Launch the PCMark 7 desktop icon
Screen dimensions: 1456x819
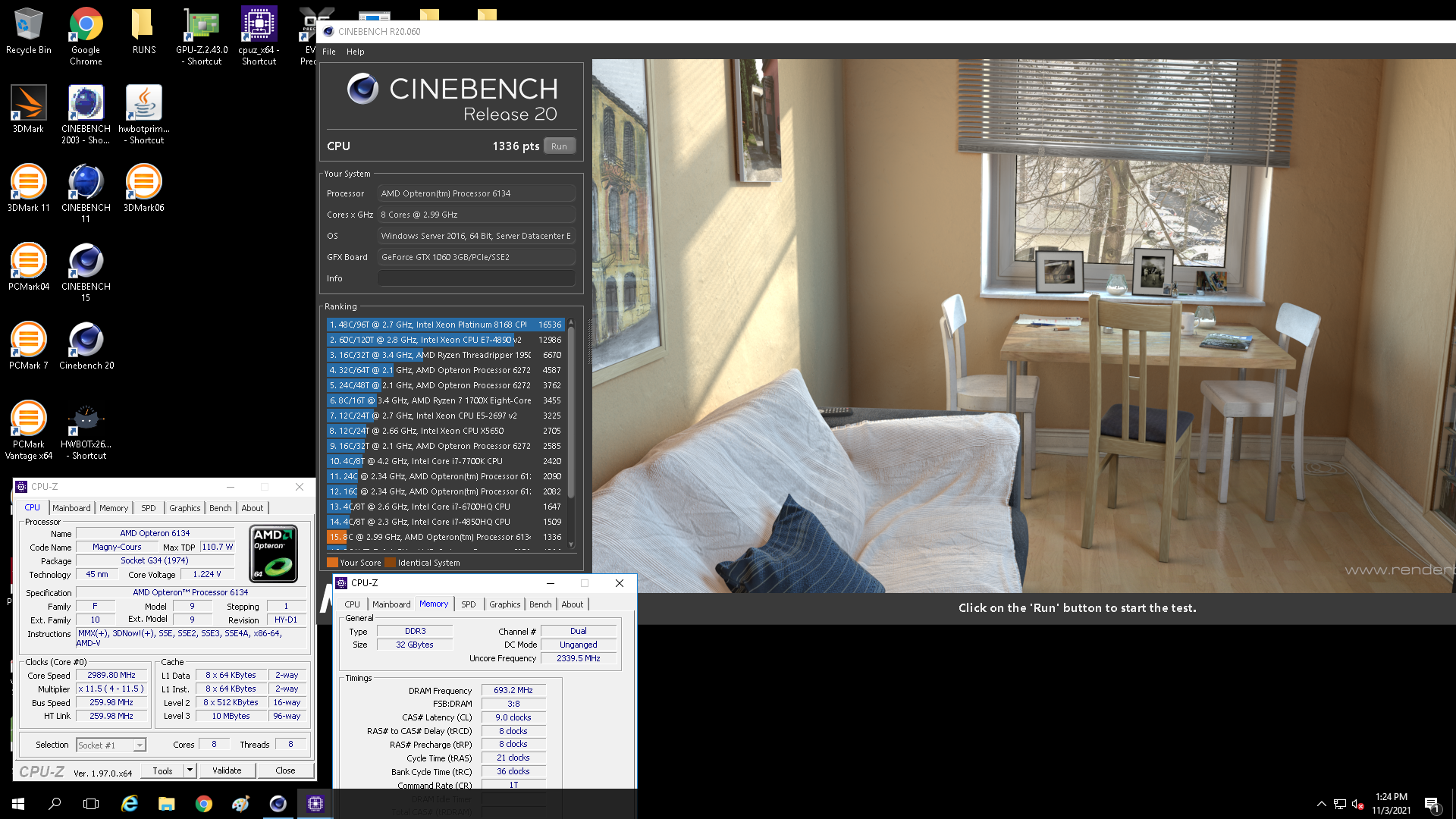tap(29, 347)
